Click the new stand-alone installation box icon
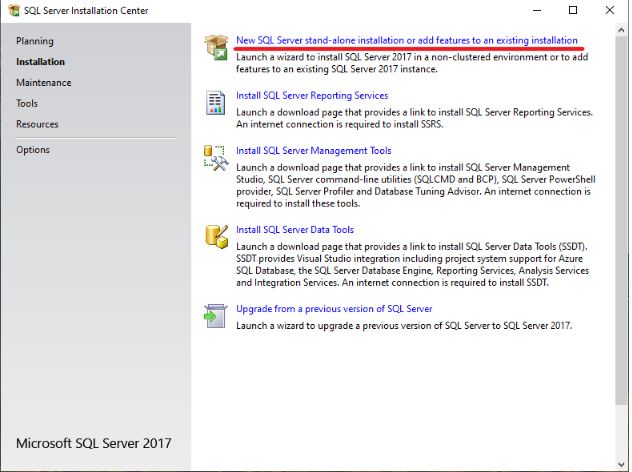Screen dimensions: 632x472 pyautogui.click(x=216, y=47)
